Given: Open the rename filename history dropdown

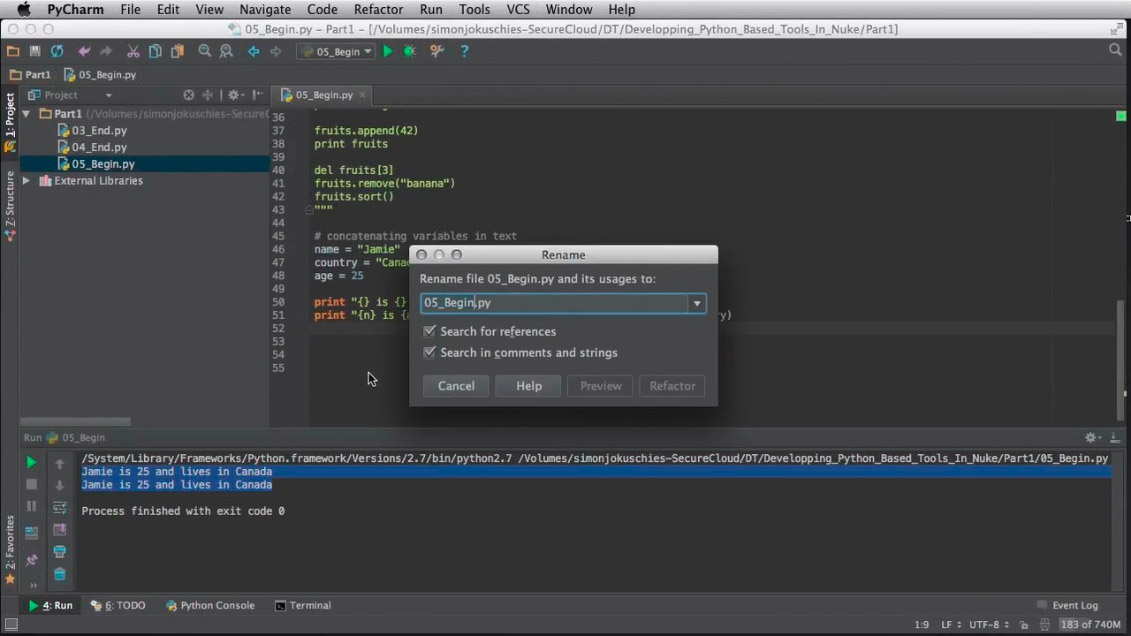Looking at the screenshot, I should (x=697, y=303).
